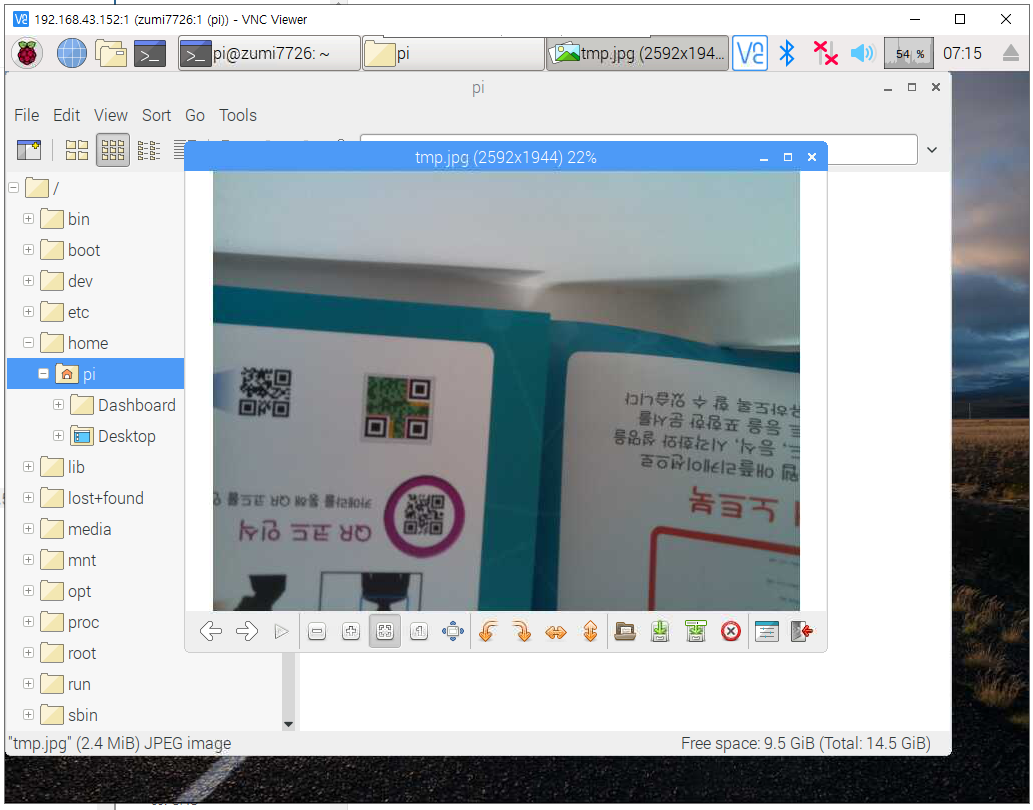Launch file manager from taskbar
Image resolution: width=1033 pixels, height=810 pixels.
(111, 53)
